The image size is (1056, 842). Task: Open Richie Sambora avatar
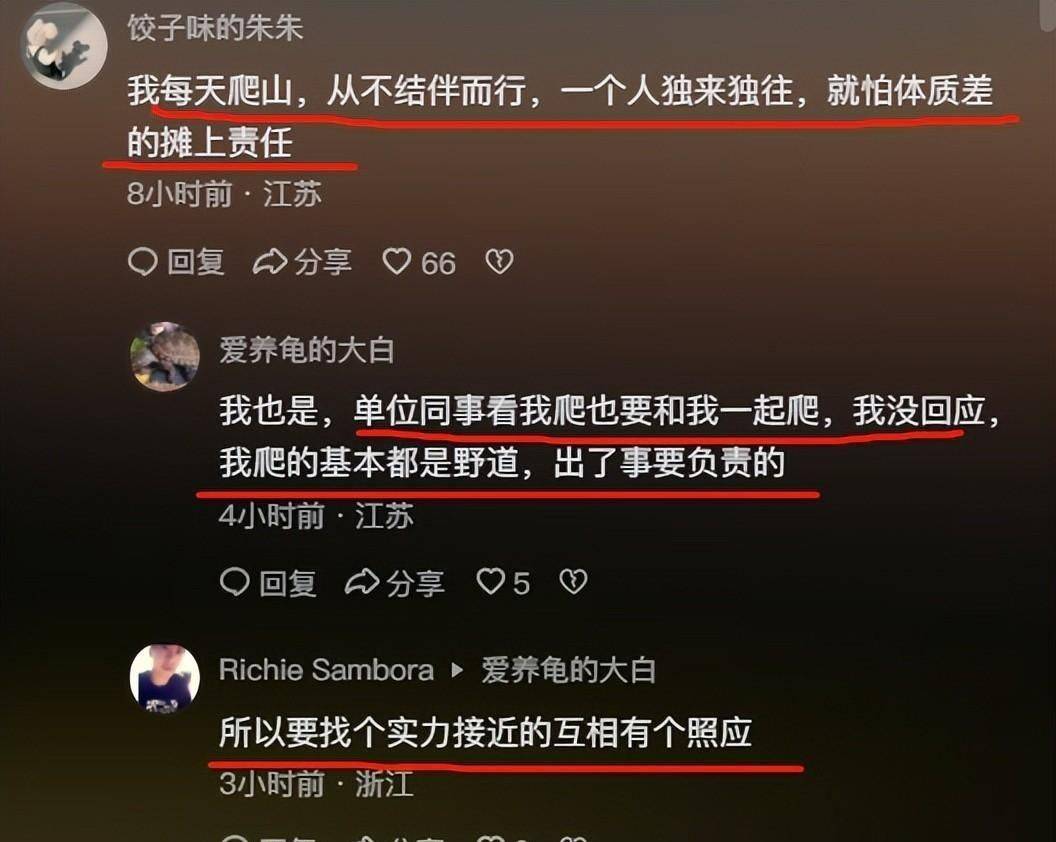pos(165,678)
